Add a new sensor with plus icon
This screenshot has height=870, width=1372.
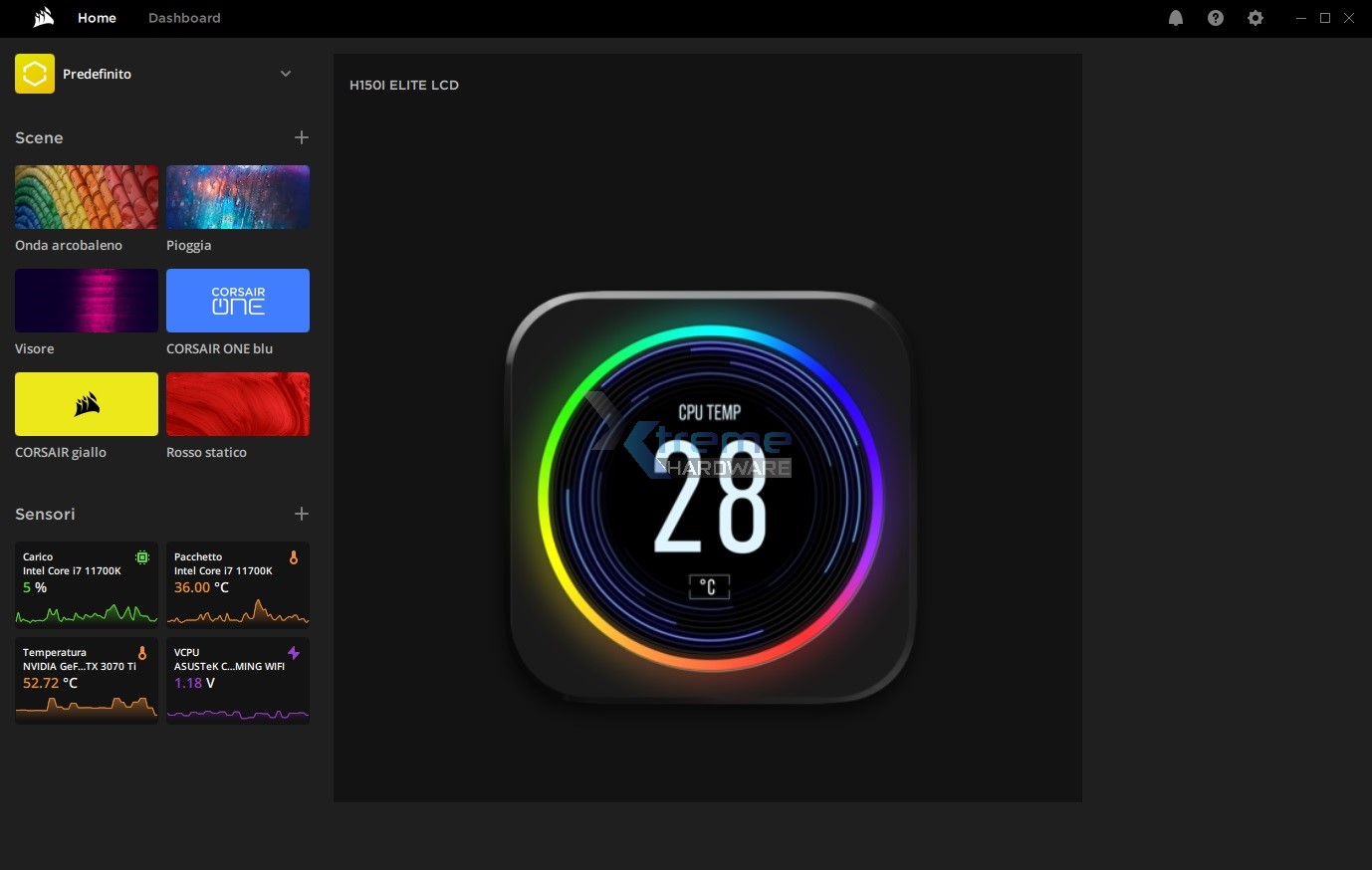point(302,514)
